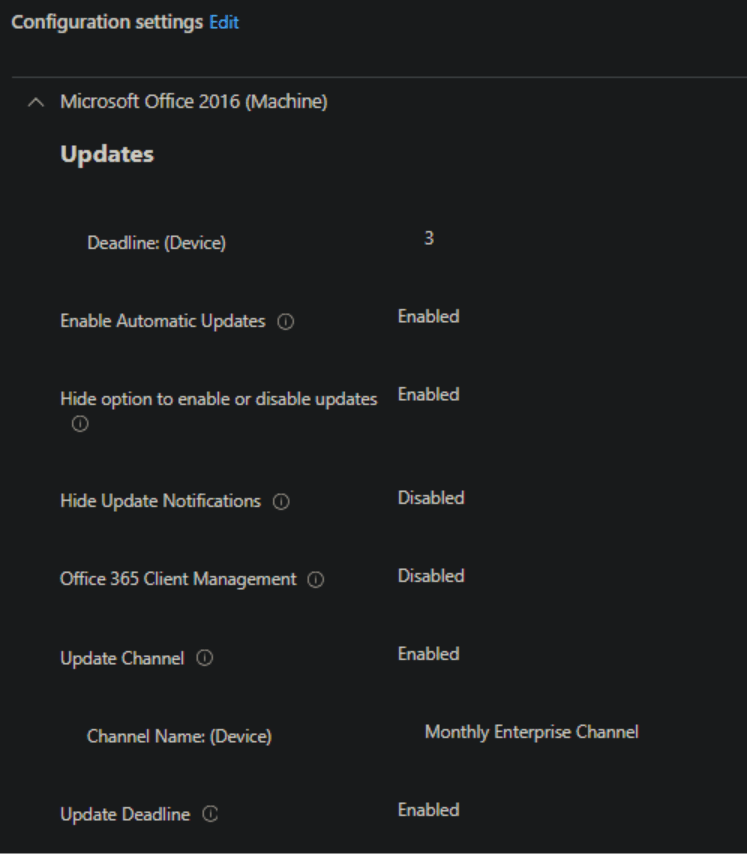Select Enabled value of Update Channel
The width and height of the screenshot is (747, 855).
pos(429,654)
